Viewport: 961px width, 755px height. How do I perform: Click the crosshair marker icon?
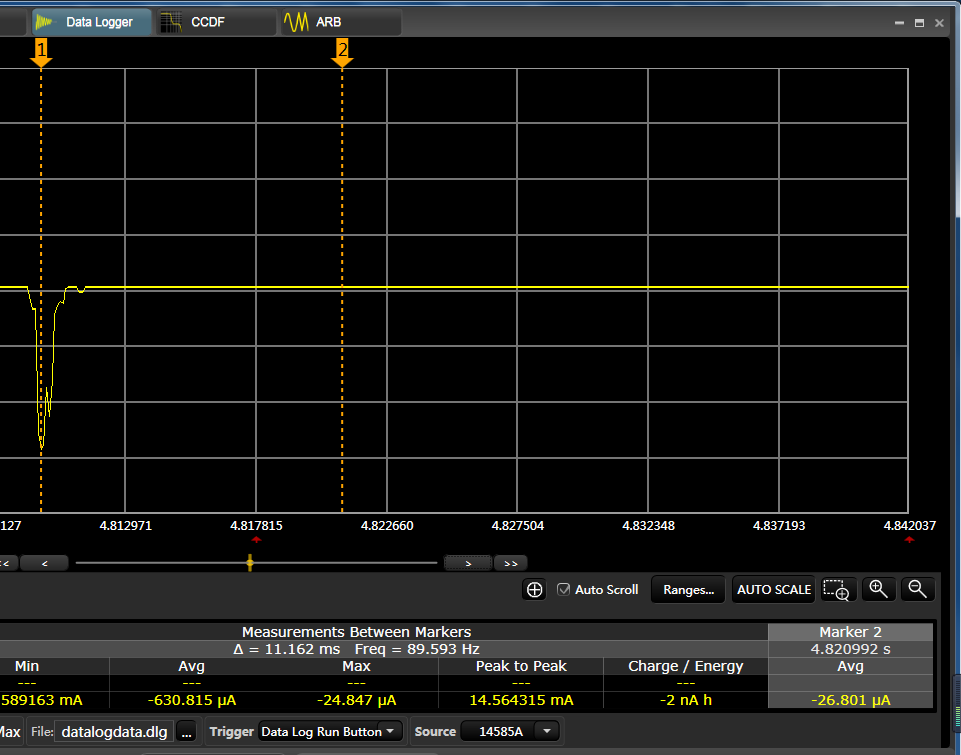click(x=534, y=590)
